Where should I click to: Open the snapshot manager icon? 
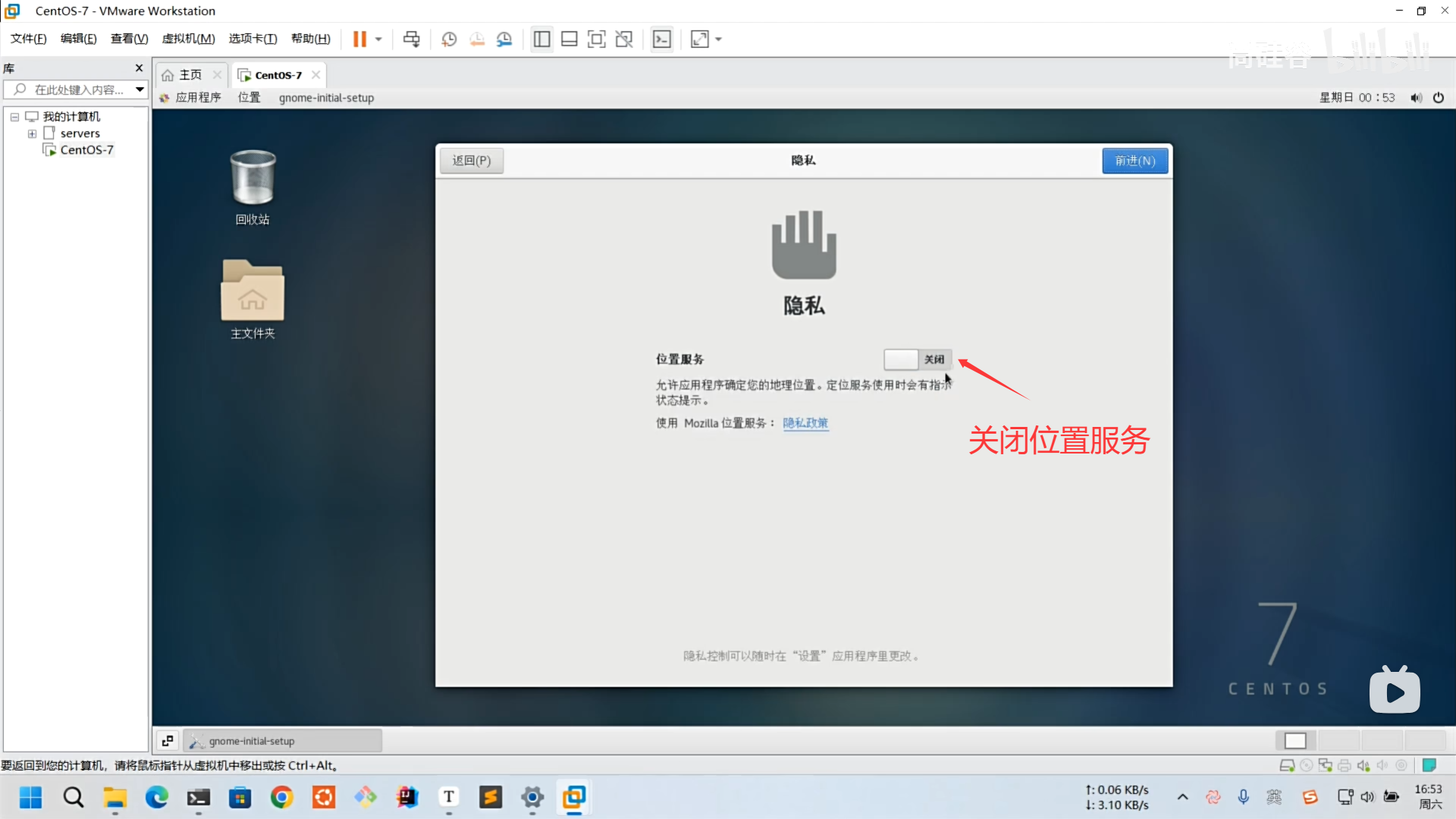click(504, 39)
